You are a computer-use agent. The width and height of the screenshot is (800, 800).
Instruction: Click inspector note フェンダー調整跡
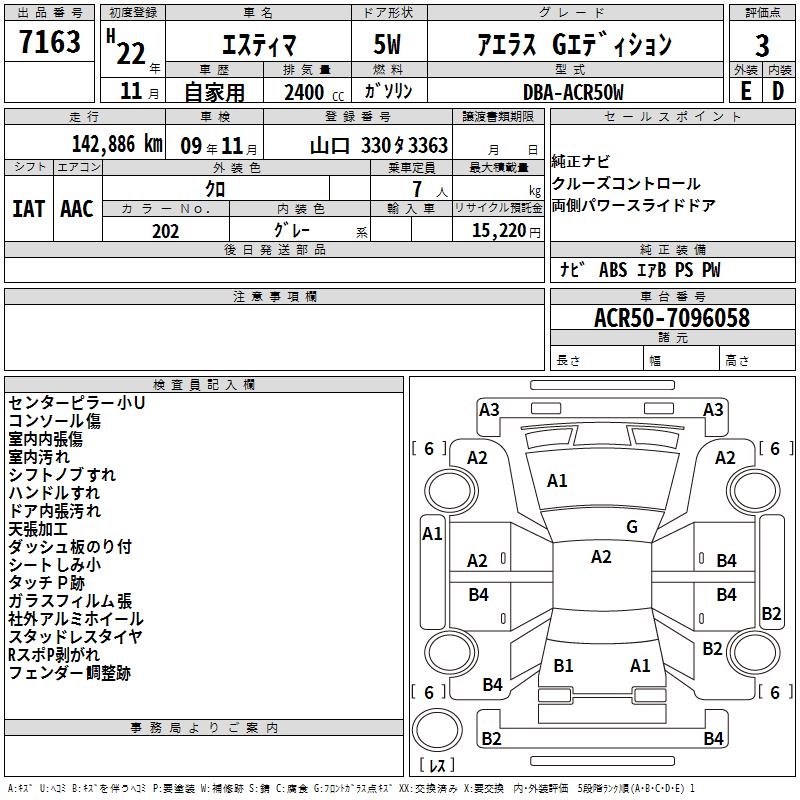pyautogui.click(x=69, y=673)
